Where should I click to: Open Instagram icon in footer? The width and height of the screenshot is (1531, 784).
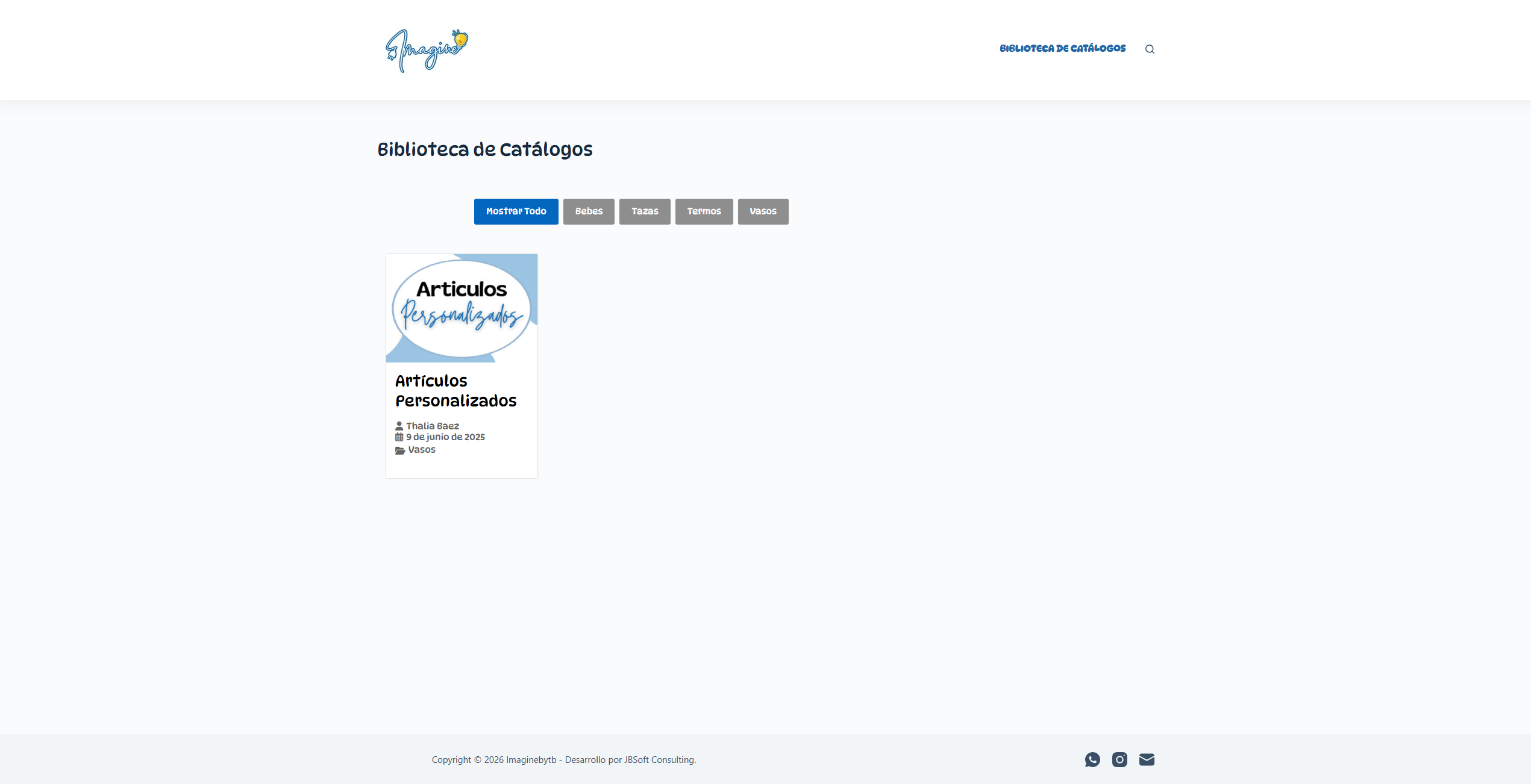coord(1119,759)
